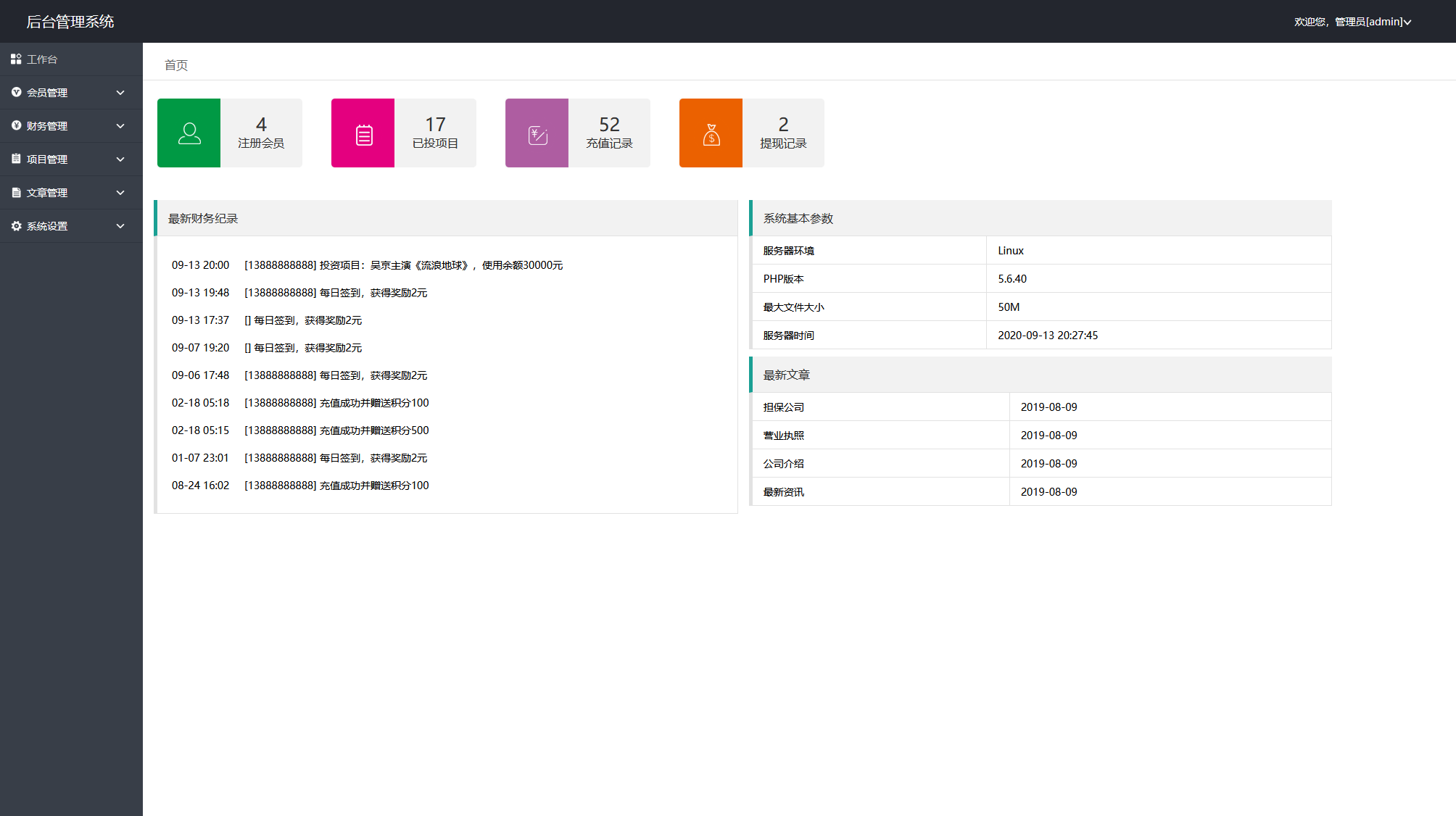Select 首页 tab
The width and height of the screenshot is (1456, 816).
pyautogui.click(x=176, y=65)
